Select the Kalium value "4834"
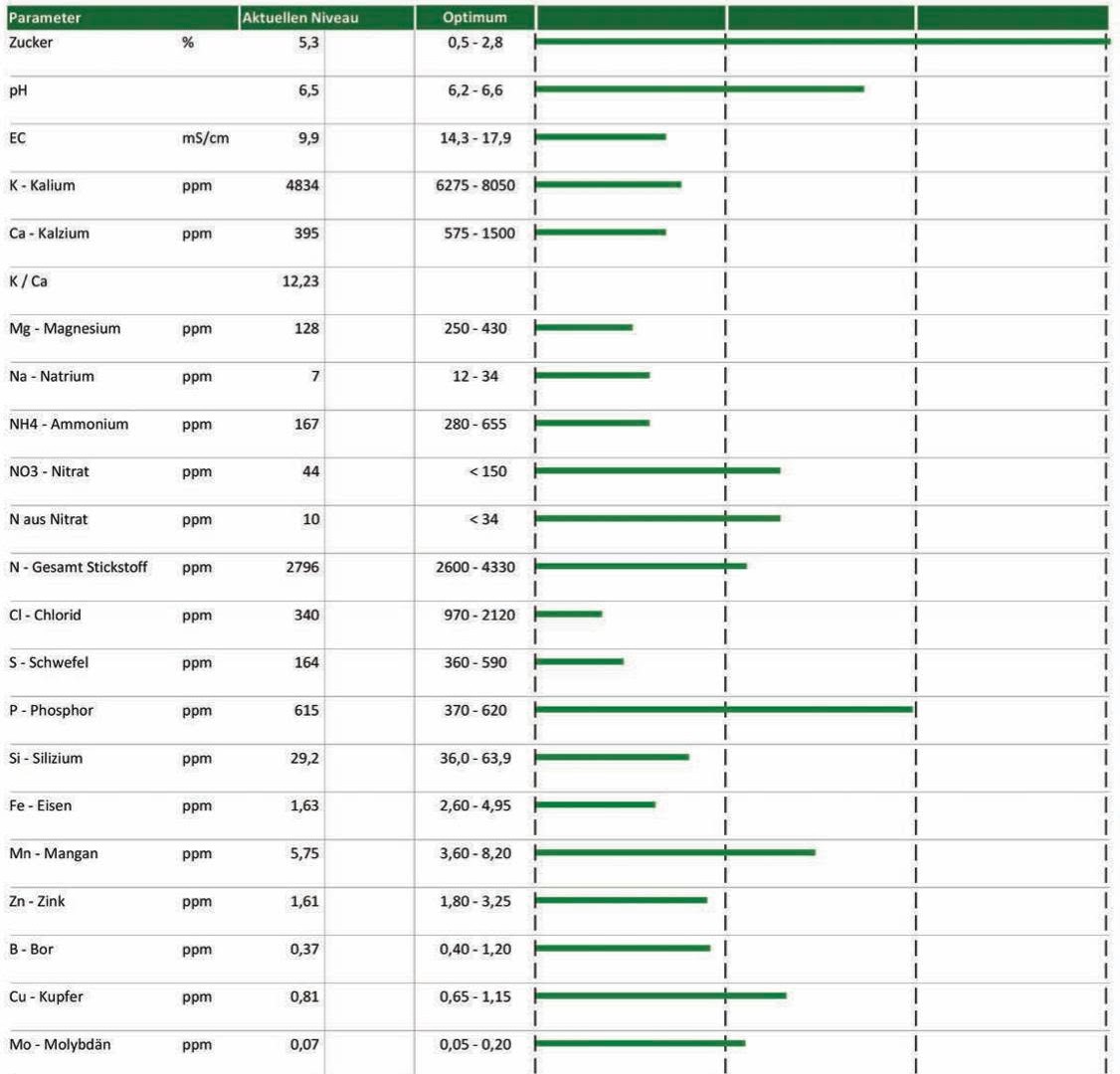1120x1074 pixels. pos(302,186)
